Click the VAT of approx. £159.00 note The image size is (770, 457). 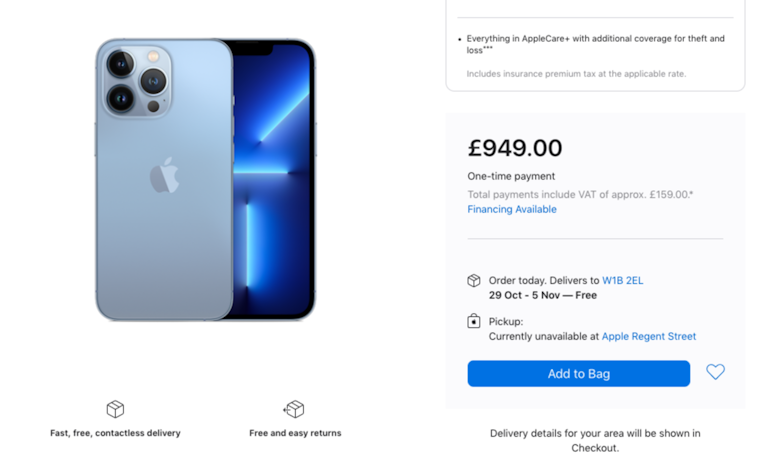coord(580,194)
